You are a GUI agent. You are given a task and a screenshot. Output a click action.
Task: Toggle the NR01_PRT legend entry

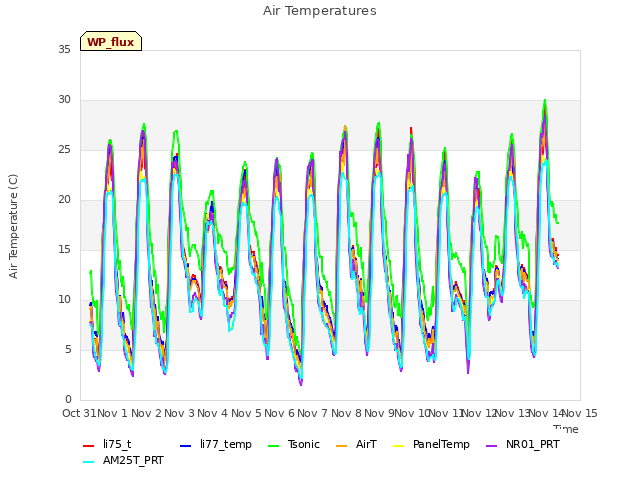523,444
